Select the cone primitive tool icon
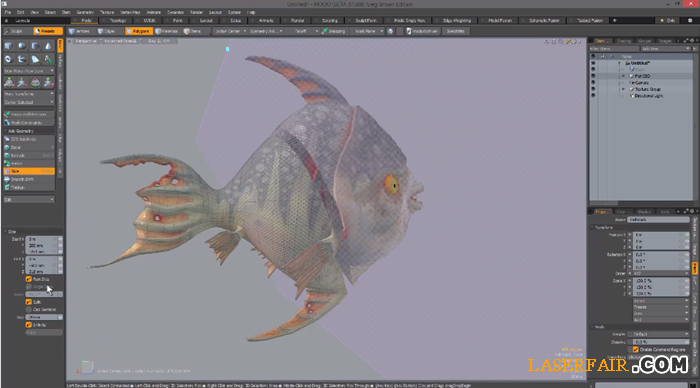Image resolution: width=700 pixels, height=388 pixels. (x=48, y=46)
